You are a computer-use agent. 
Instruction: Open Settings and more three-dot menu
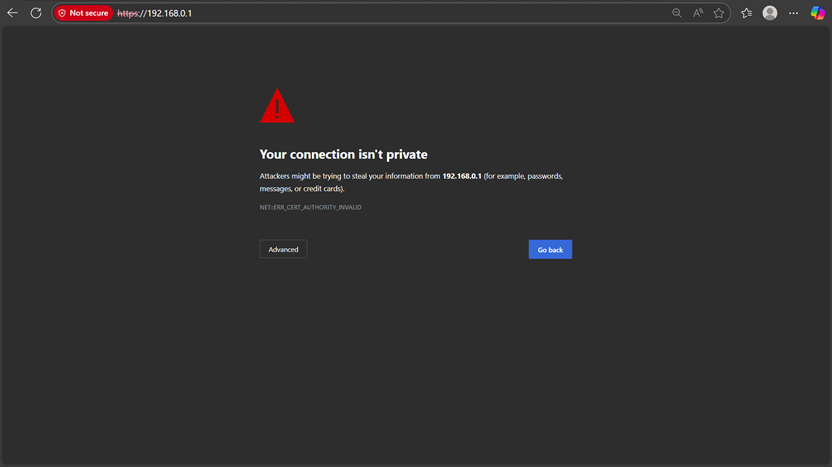tap(794, 13)
